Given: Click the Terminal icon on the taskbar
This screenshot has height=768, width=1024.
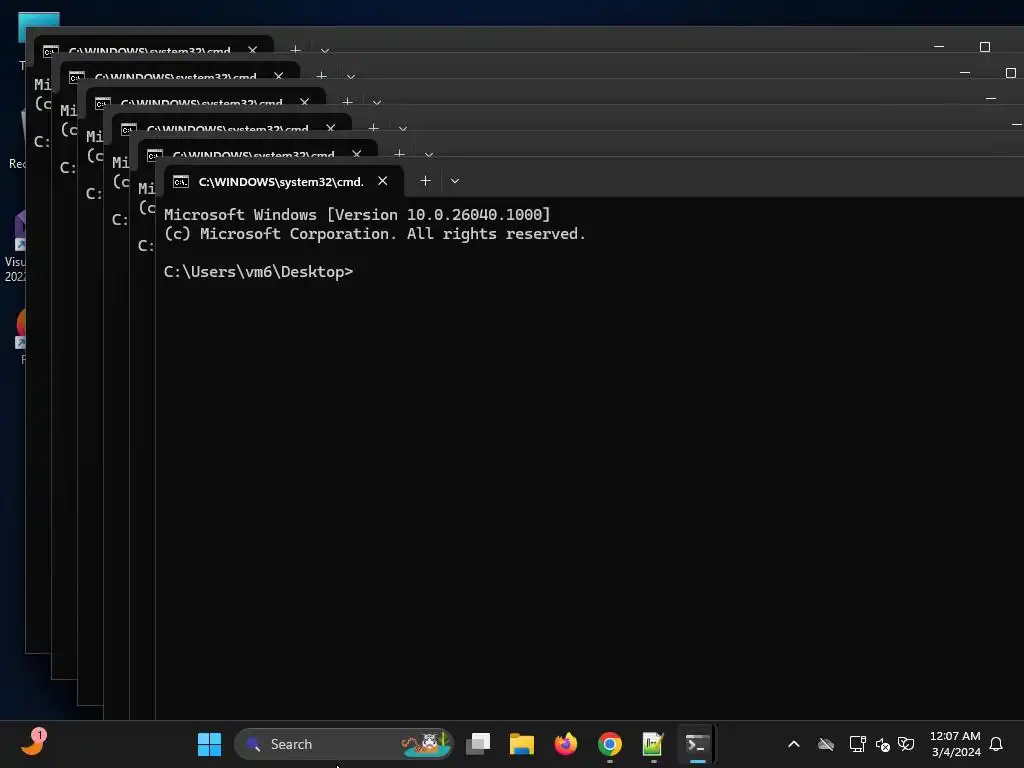Looking at the screenshot, I should pyautogui.click(x=697, y=744).
